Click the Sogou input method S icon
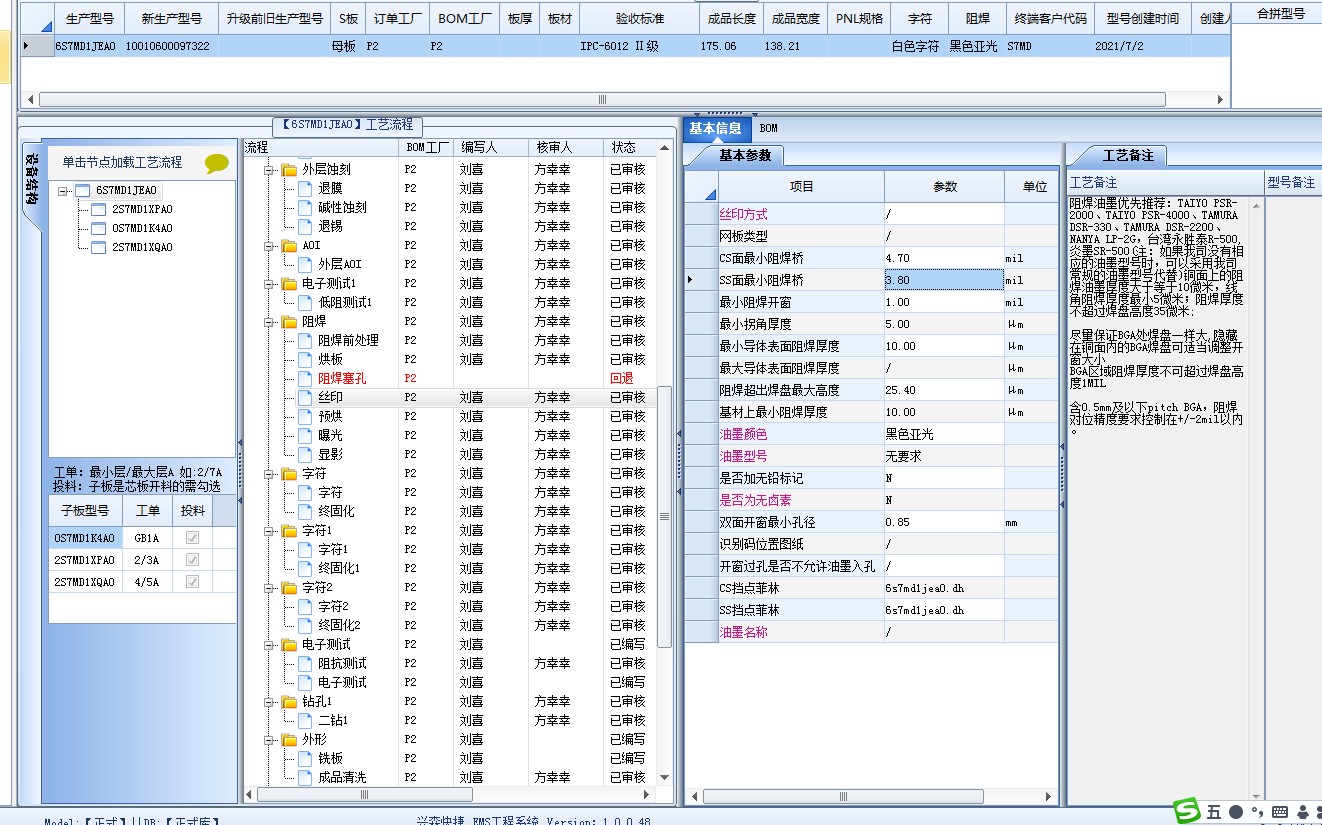This screenshot has height=825, width=1322. tap(1187, 811)
